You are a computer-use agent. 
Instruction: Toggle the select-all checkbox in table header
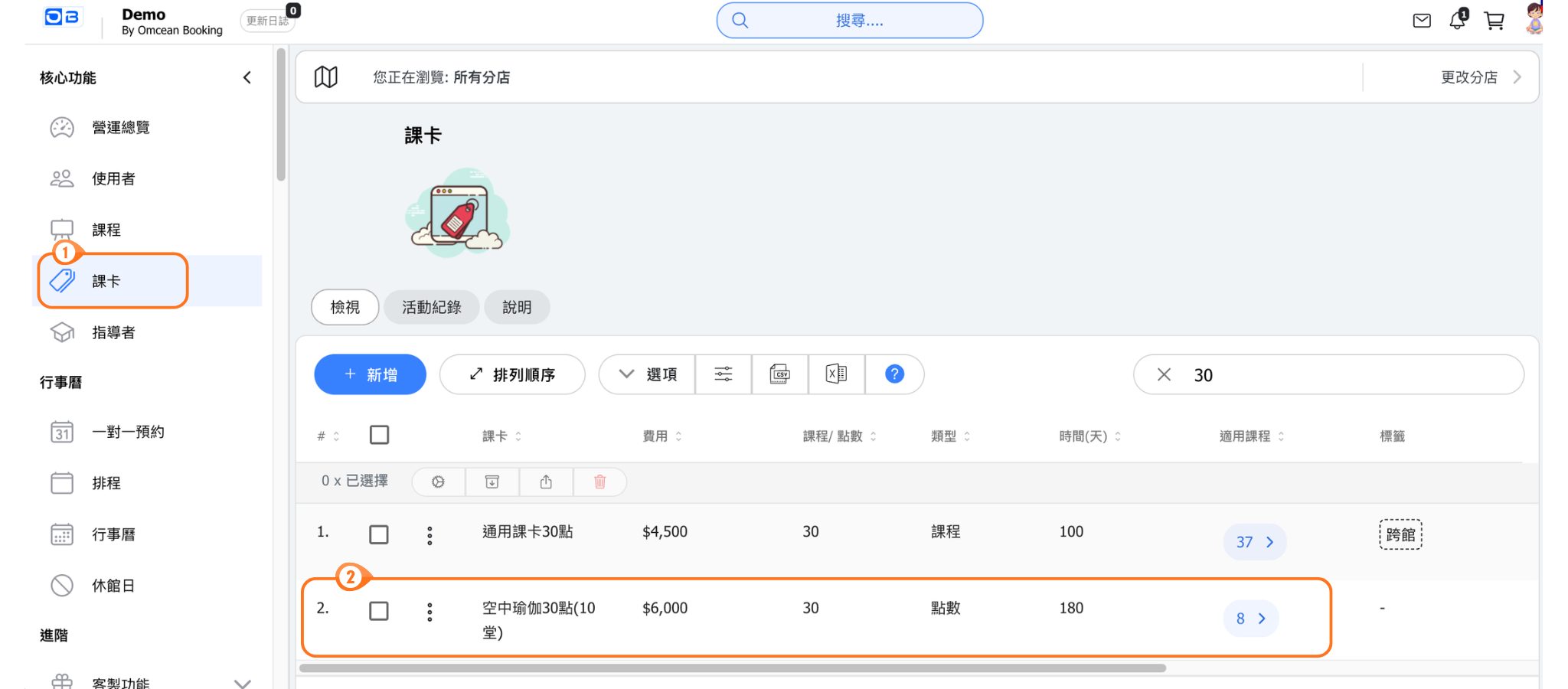pyautogui.click(x=379, y=436)
